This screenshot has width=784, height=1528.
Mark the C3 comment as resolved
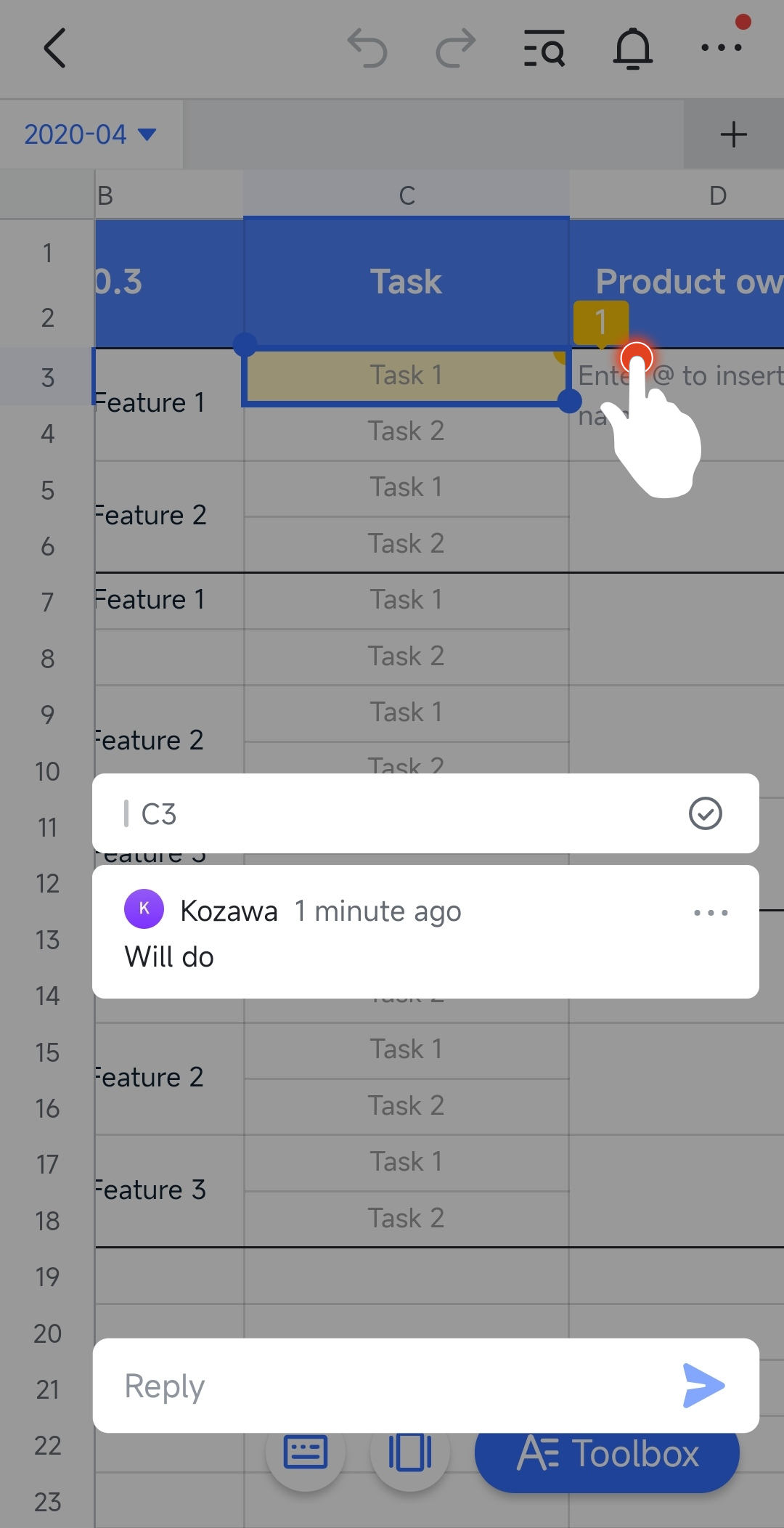click(x=705, y=813)
